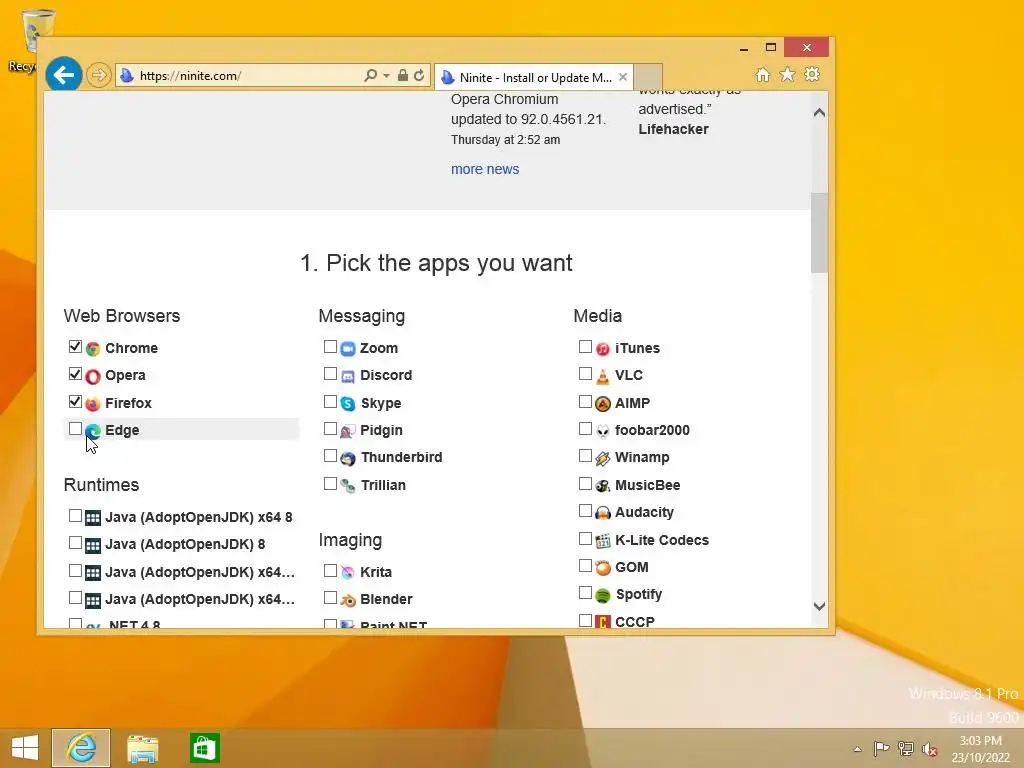Screen dimensions: 1024x768
Task: Select the Ninite browser tab
Action: (x=534, y=78)
